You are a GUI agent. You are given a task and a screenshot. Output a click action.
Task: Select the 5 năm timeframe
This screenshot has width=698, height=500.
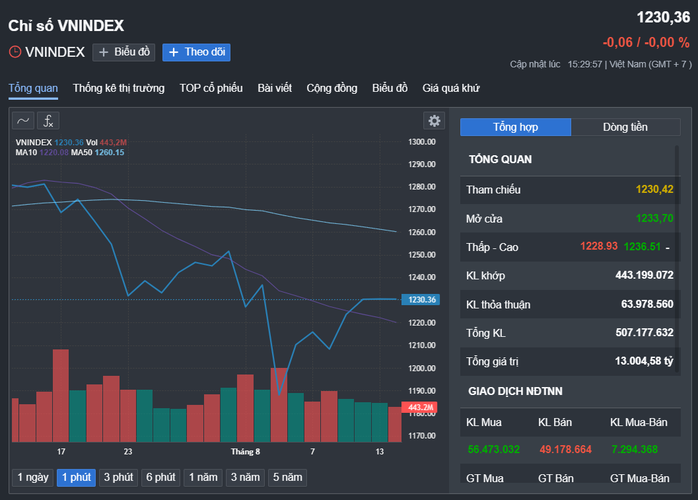click(x=288, y=477)
